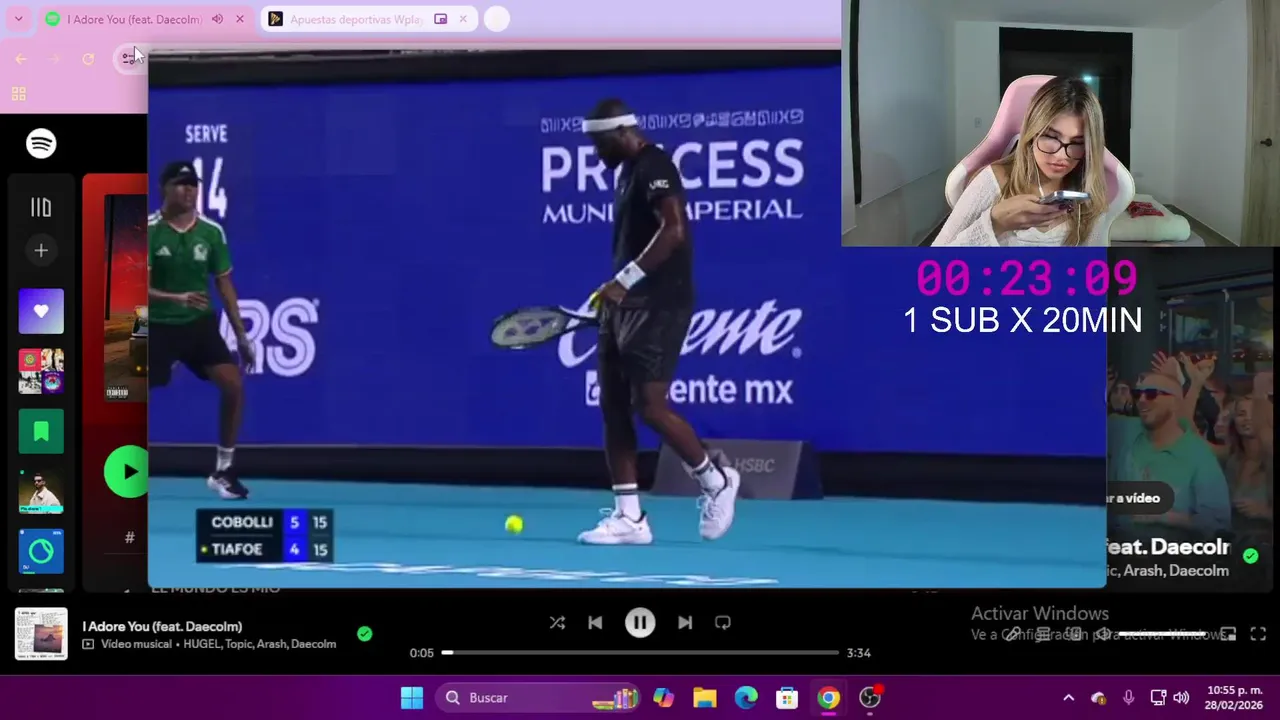Open the clock showing 10:55 p. m.
Screen dimensions: 1280x720
pos(1235,698)
